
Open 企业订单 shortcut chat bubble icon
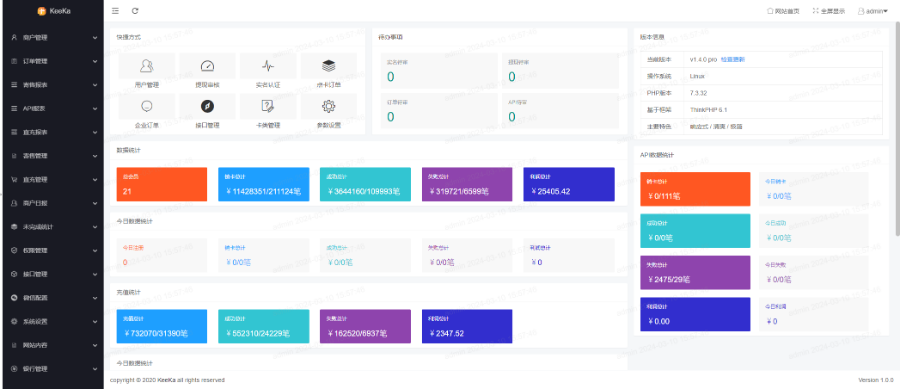(146, 106)
